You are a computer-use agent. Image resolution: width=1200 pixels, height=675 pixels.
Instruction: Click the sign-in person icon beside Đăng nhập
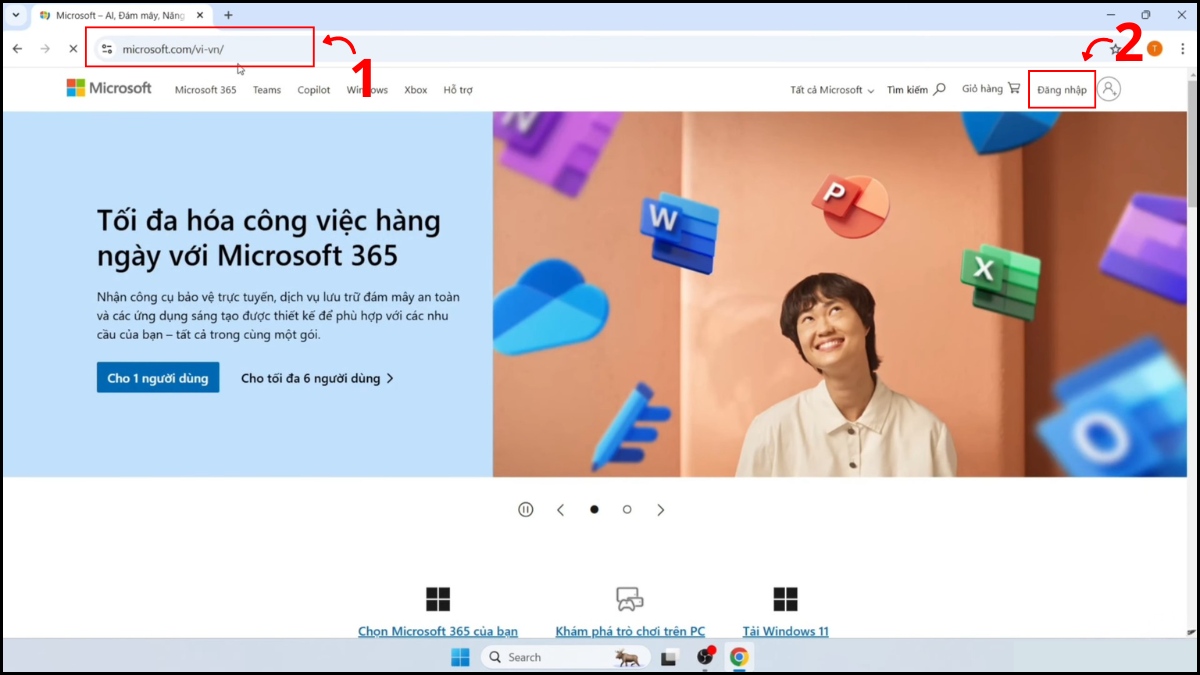1111,89
